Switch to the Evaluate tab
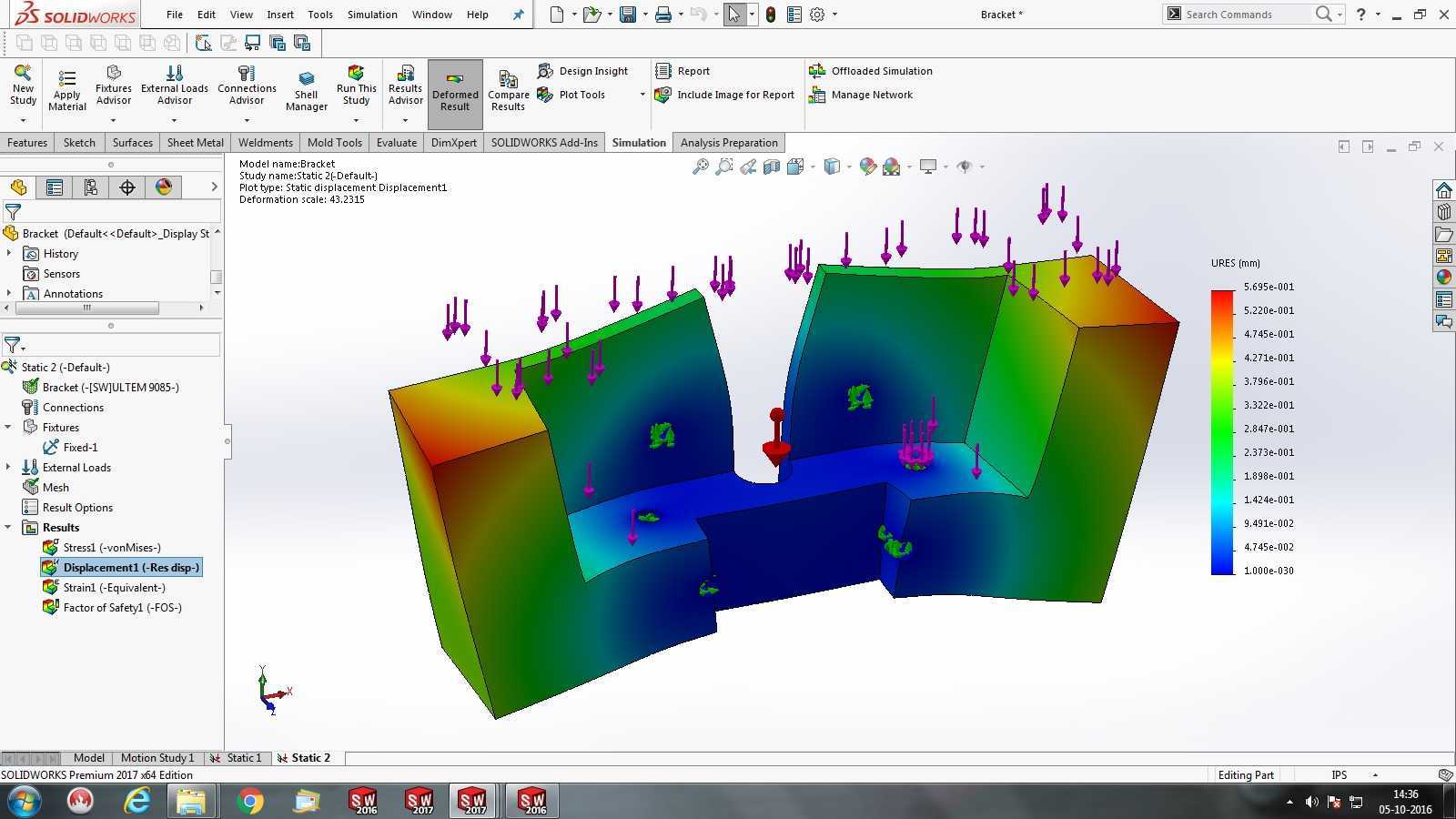The image size is (1456, 819). click(x=397, y=143)
